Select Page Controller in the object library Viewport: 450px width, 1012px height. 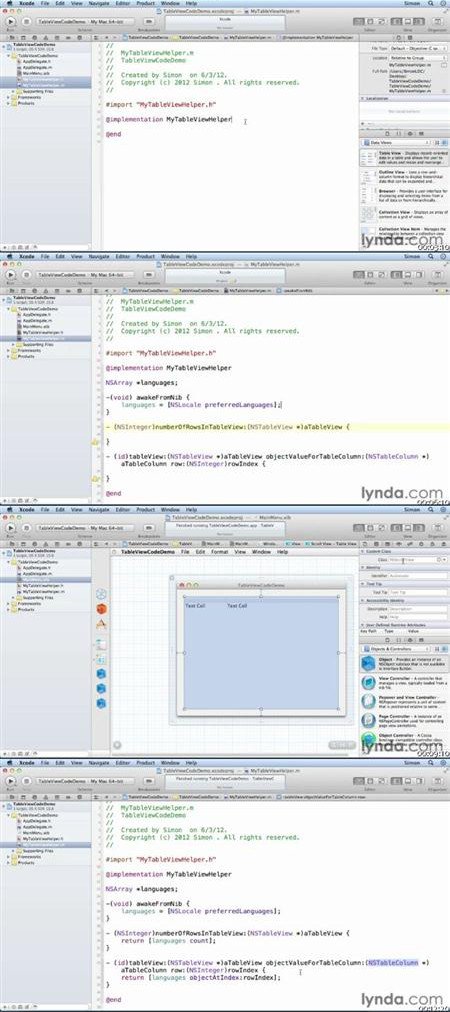[x=404, y=720]
